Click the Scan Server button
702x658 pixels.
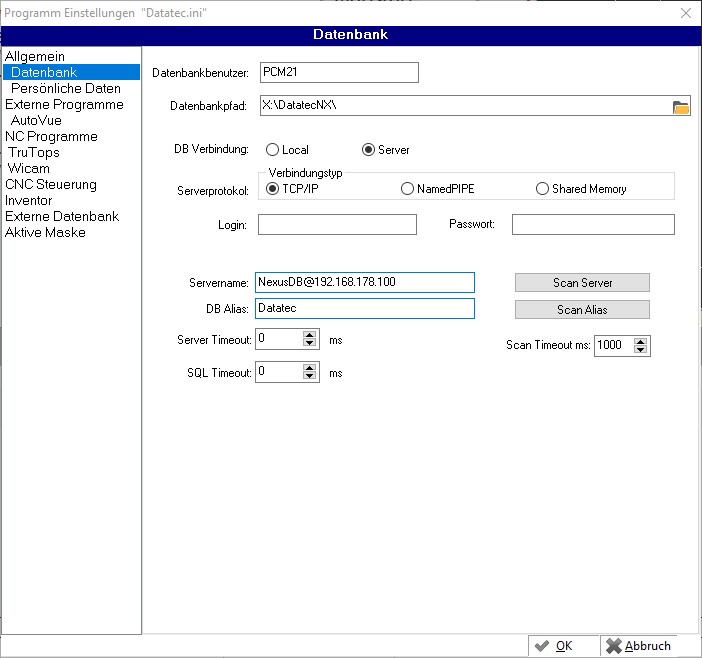click(582, 283)
